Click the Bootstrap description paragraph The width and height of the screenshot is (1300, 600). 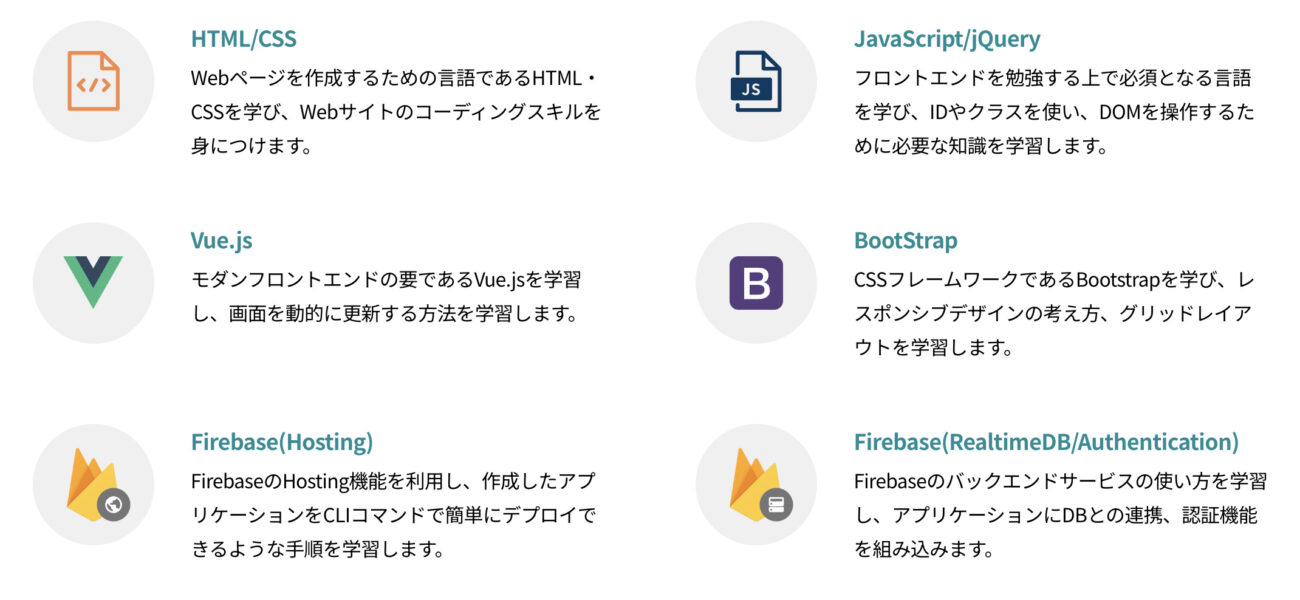click(x=1053, y=313)
